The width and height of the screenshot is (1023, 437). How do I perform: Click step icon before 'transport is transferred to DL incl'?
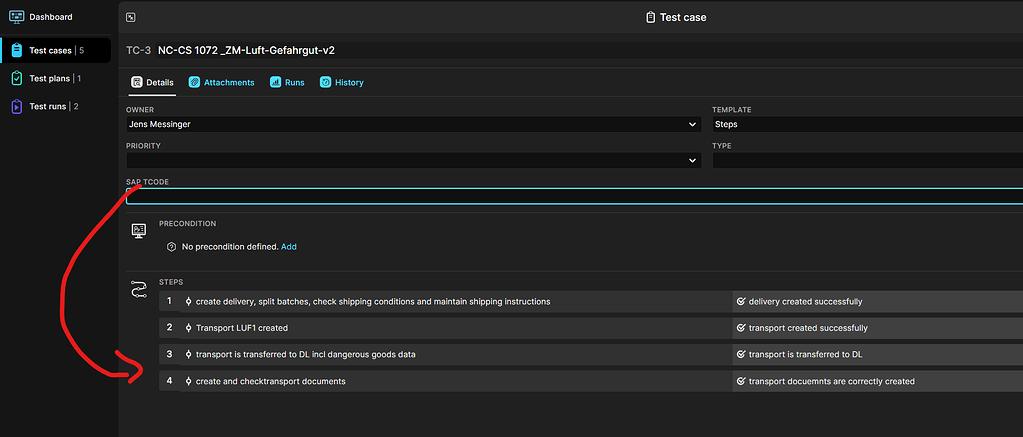coord(189,354)
